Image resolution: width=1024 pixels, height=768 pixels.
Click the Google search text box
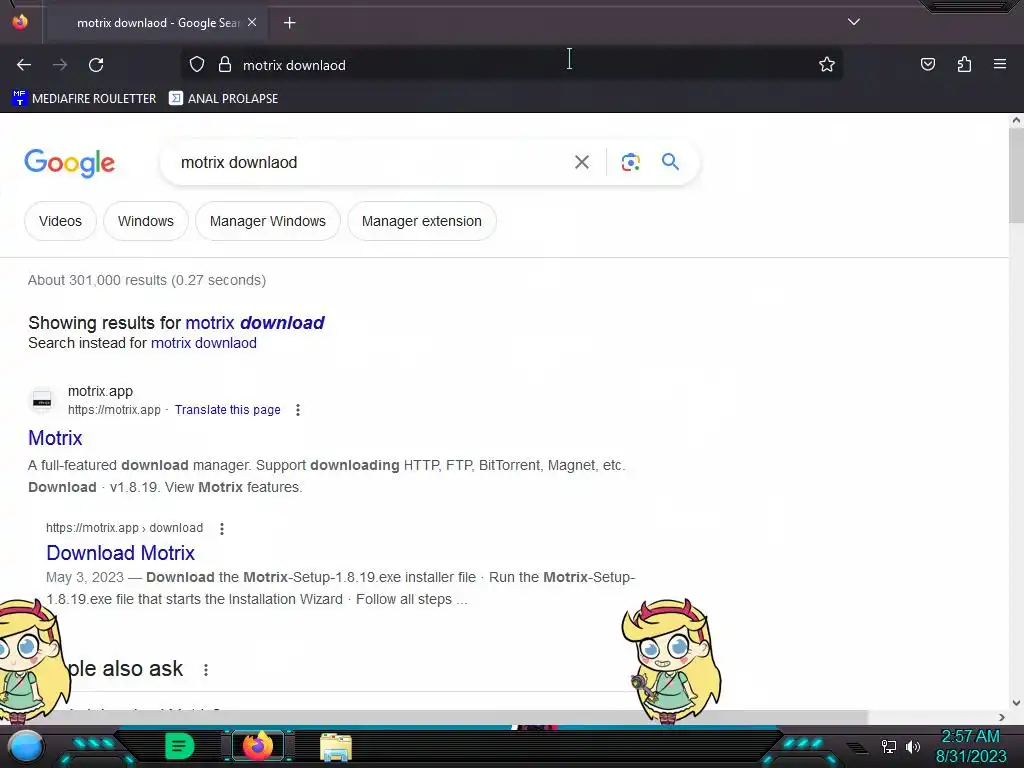click(x=369, y=163)
